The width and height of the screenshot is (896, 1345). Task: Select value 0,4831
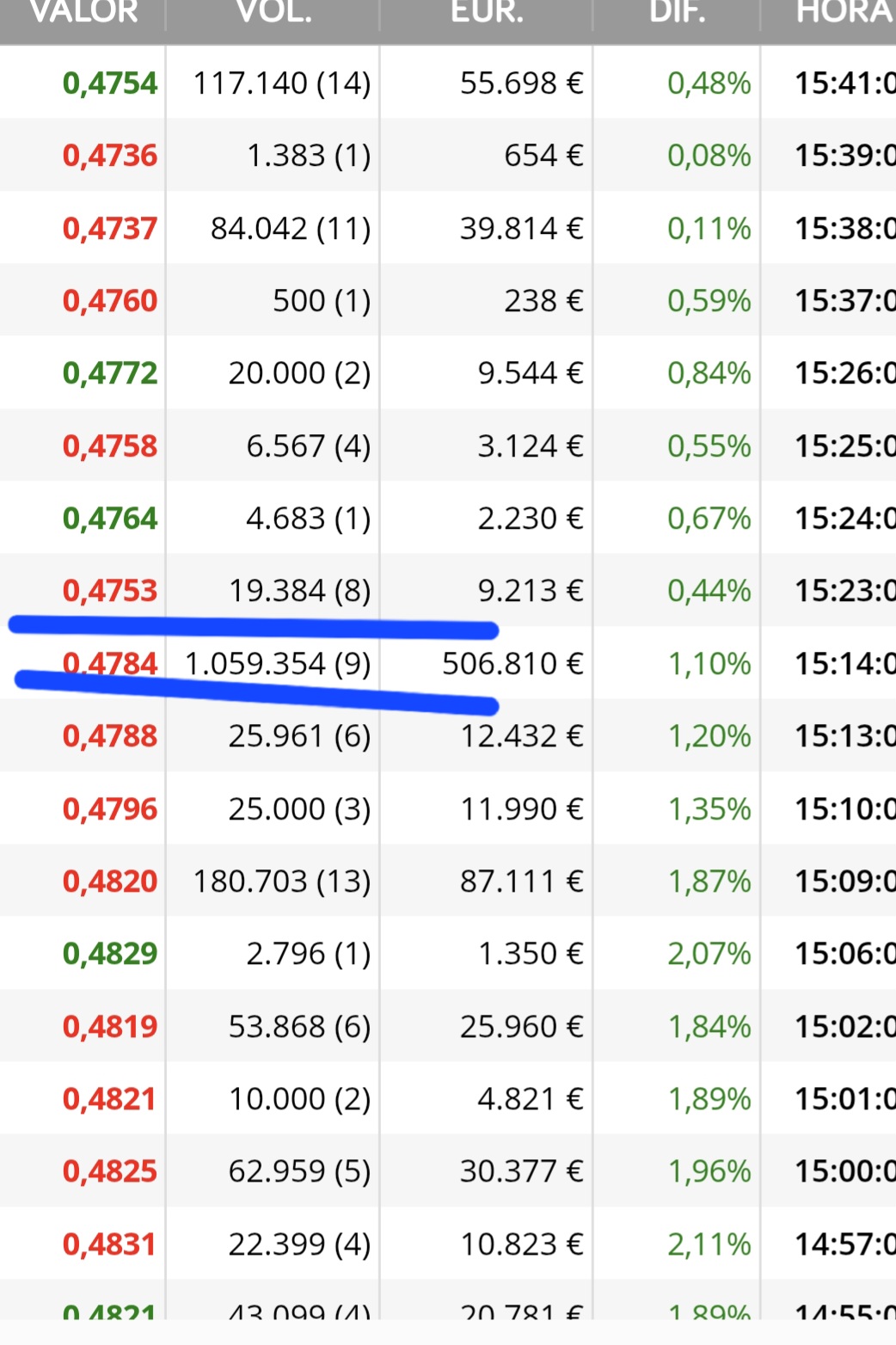coord(110,1244)
